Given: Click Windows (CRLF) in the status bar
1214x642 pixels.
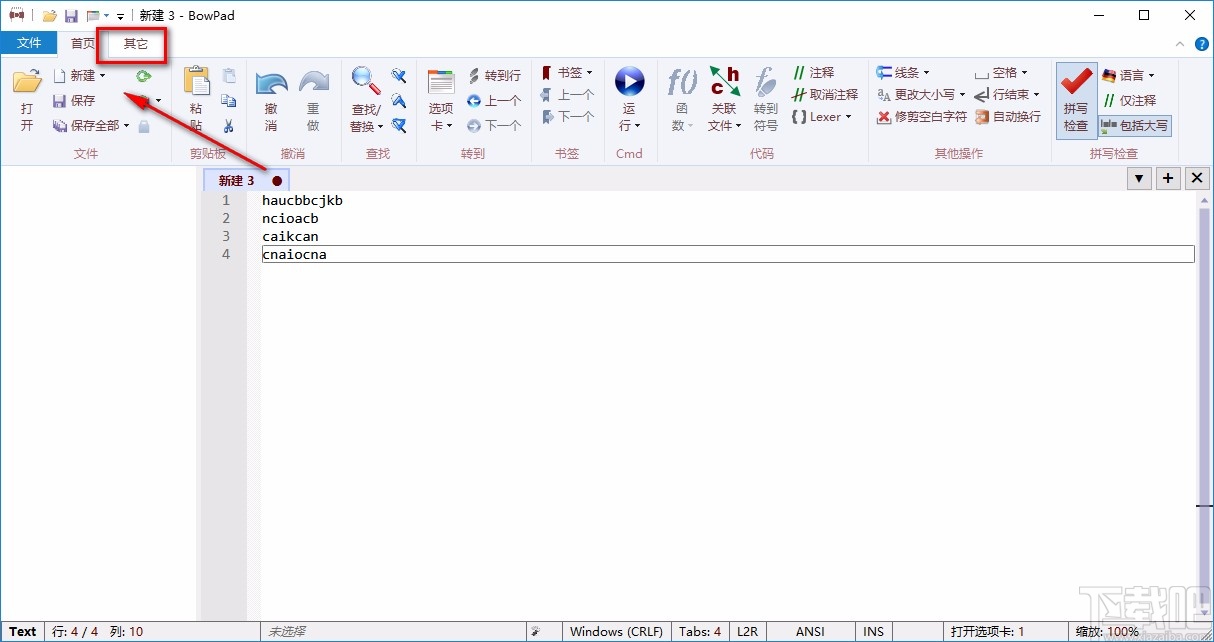Looking at the screenshot, I should click(615, 631).
